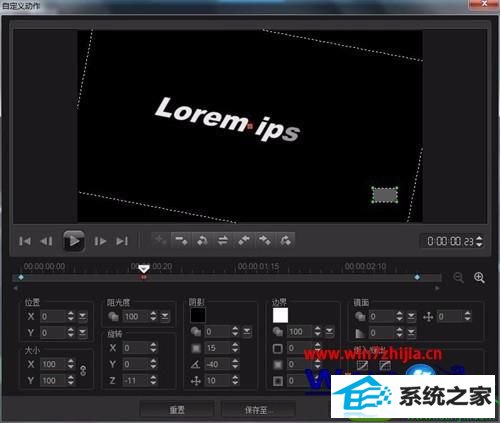Click the rotation Z stepper
Image resolution: width=500 pixels, height=423 pixels.
coord(153,380)
